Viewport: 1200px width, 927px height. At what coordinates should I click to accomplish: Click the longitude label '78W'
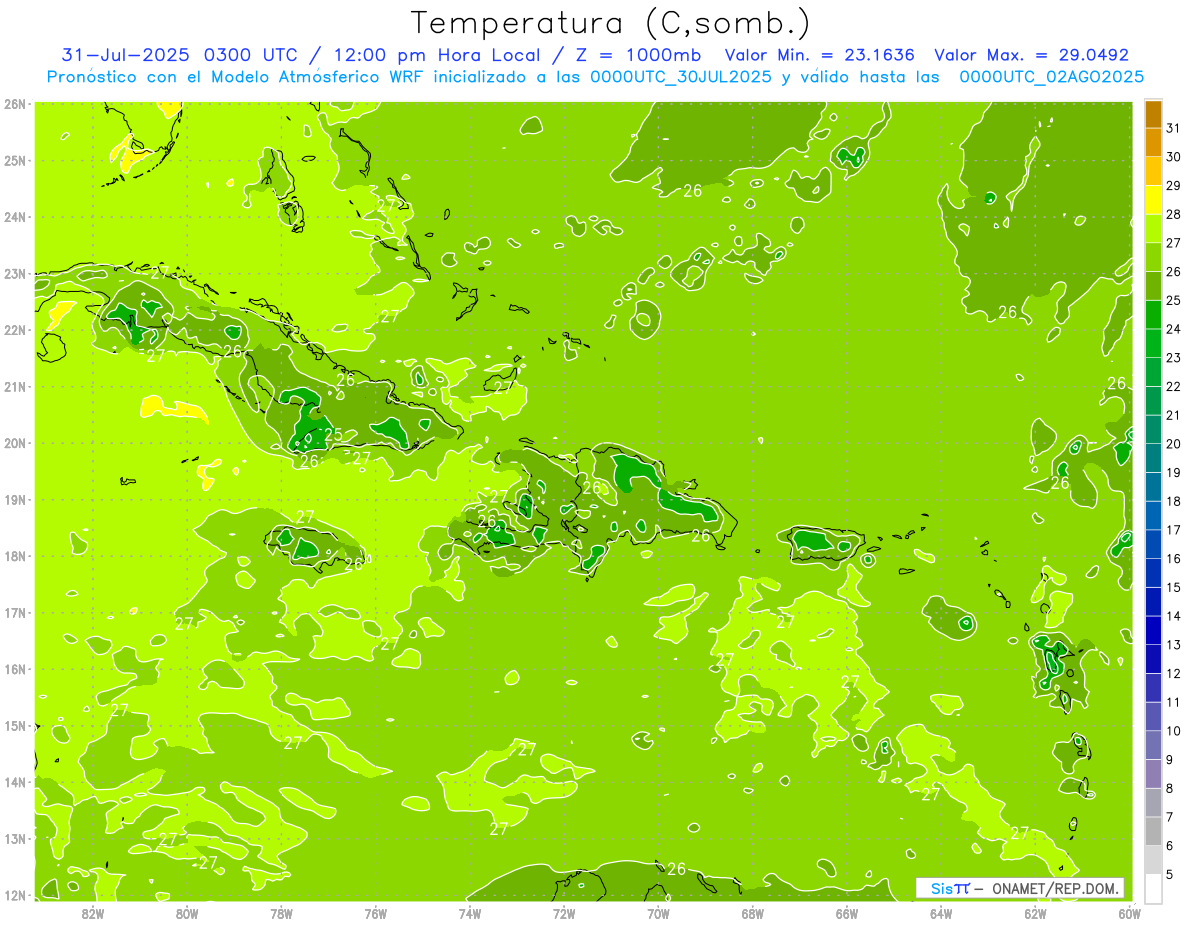pos(281,913)
